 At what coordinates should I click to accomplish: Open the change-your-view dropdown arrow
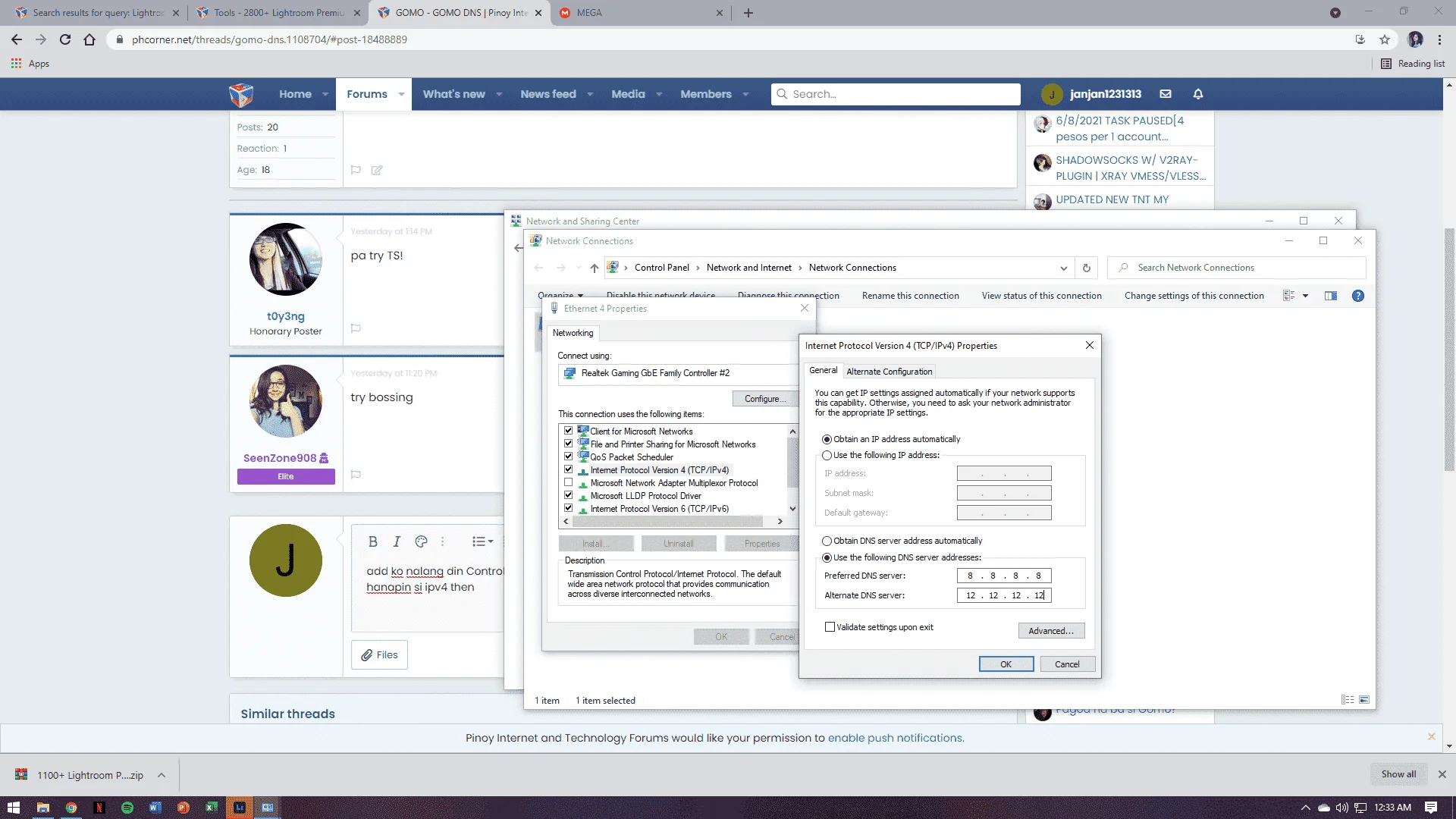coord(1305,296)
